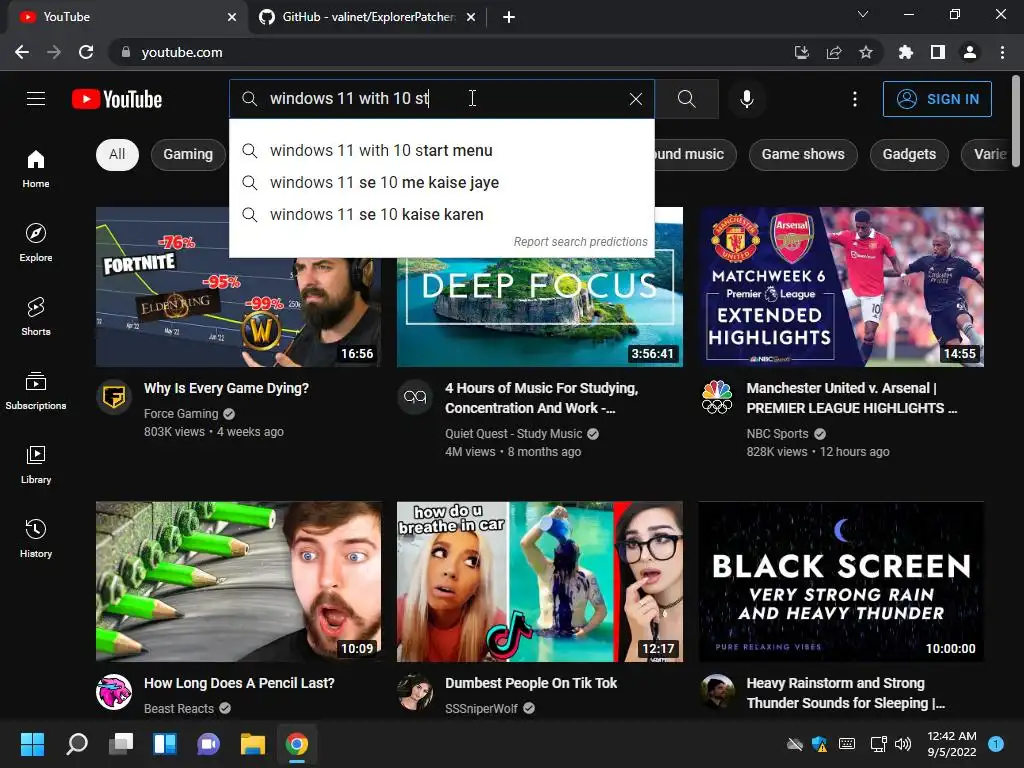
Task: Reload the YouTube page
Action: pos(86,52)
